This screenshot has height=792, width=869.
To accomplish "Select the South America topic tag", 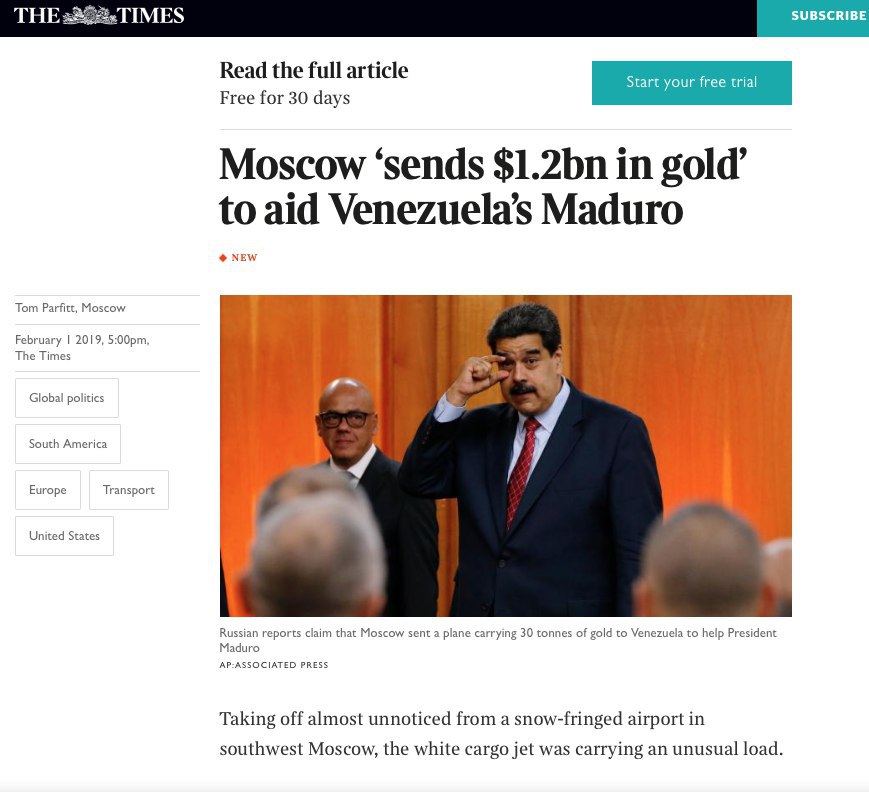I will 68,444.
